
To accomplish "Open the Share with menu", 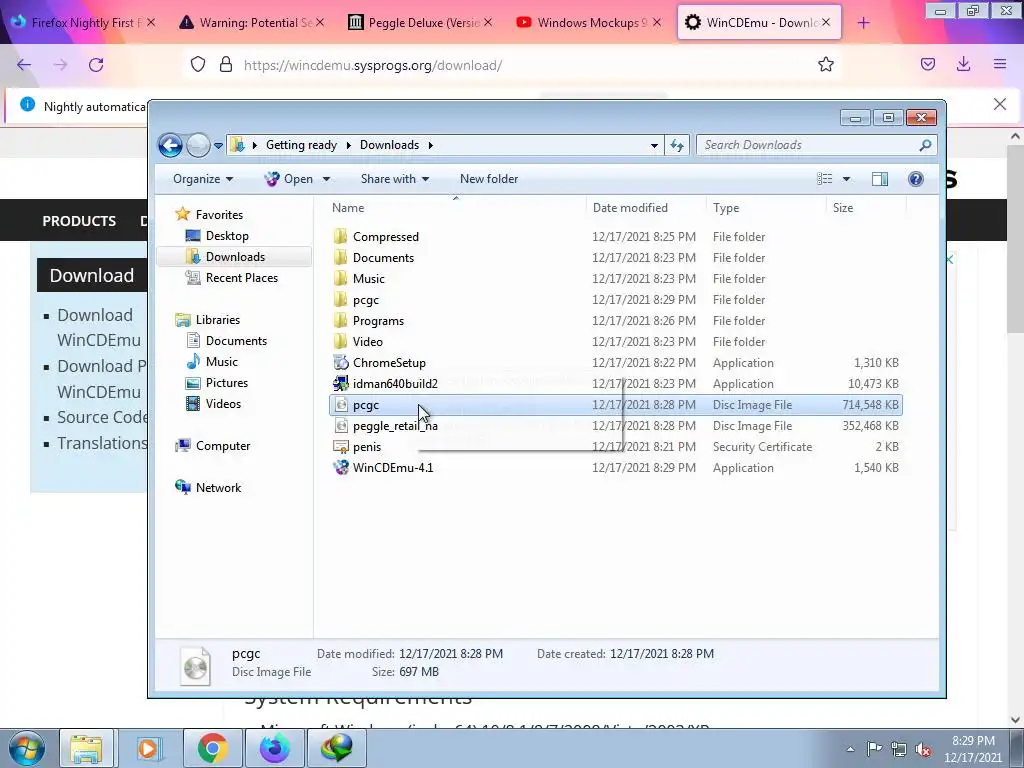I will point(394,179).
